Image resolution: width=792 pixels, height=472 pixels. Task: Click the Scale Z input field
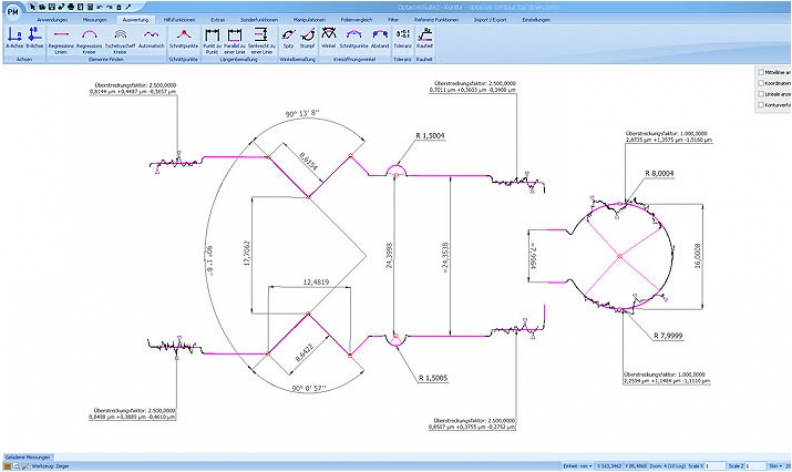tap(756, 466)
